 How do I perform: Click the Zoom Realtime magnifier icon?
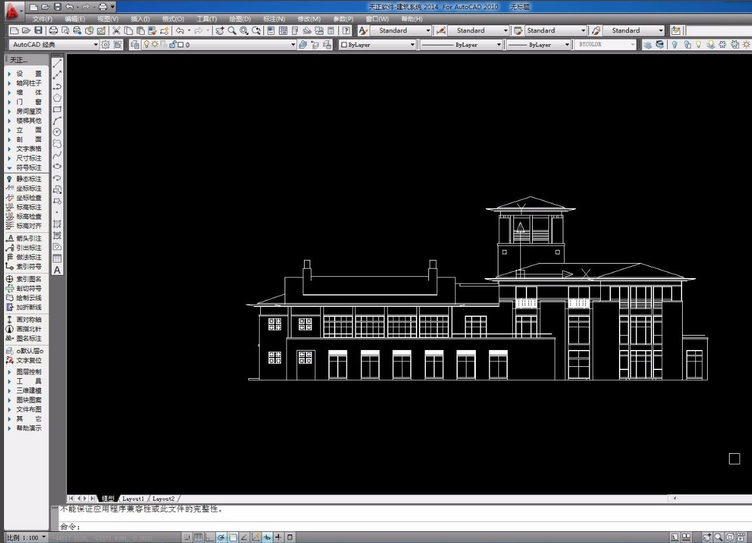pos(232,31)
